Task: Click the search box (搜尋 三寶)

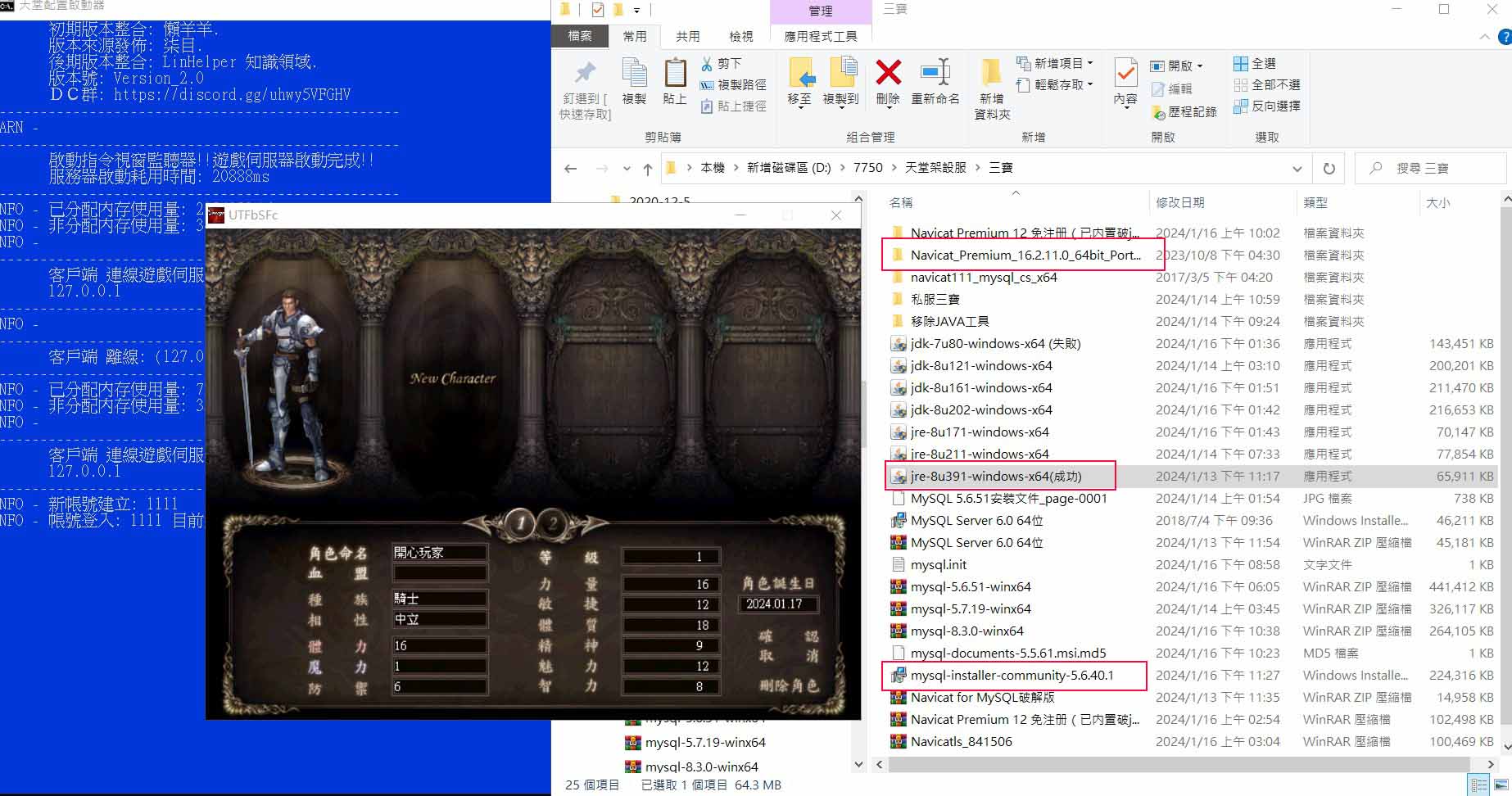Action: pos(1430,168)
